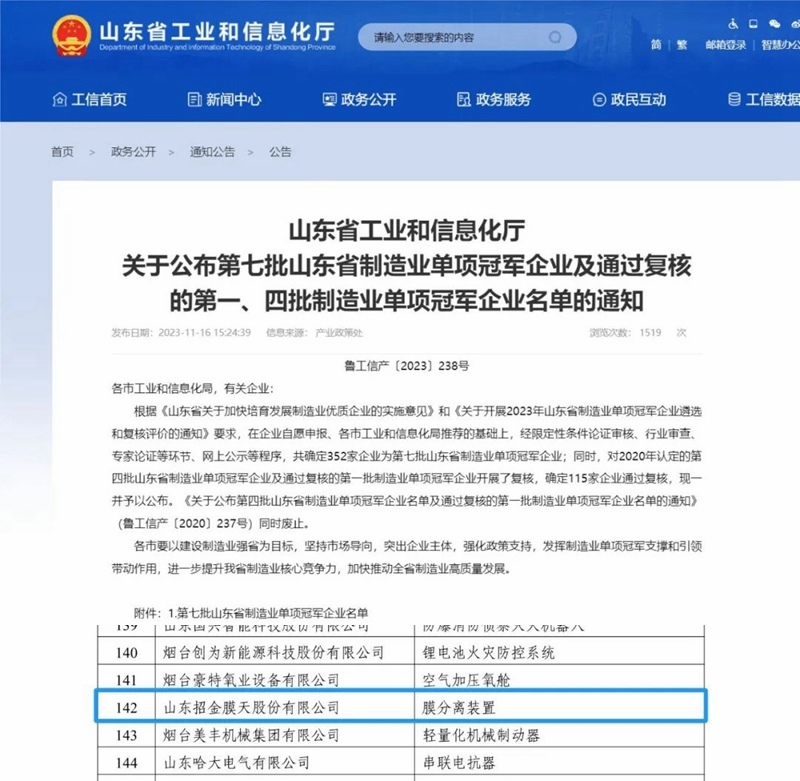Go to 首页 in breadcrumb
800x781 pixels.
62,152
